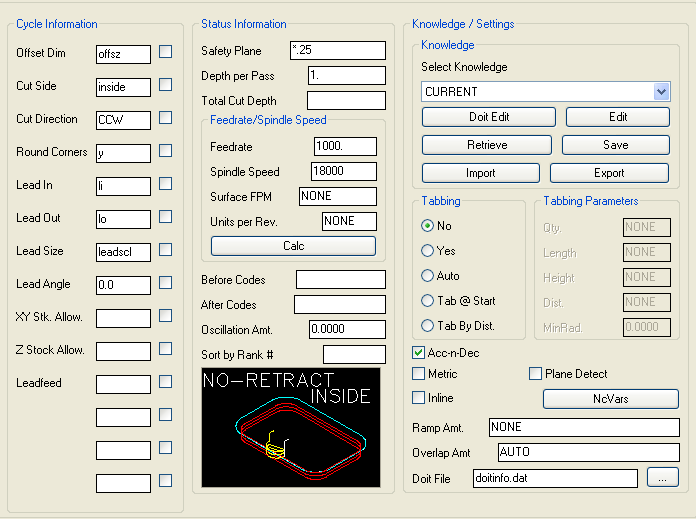Screen dimensions: 696x519
Task: Click the Edit knowledge button
Action: [x=618, y=117]
